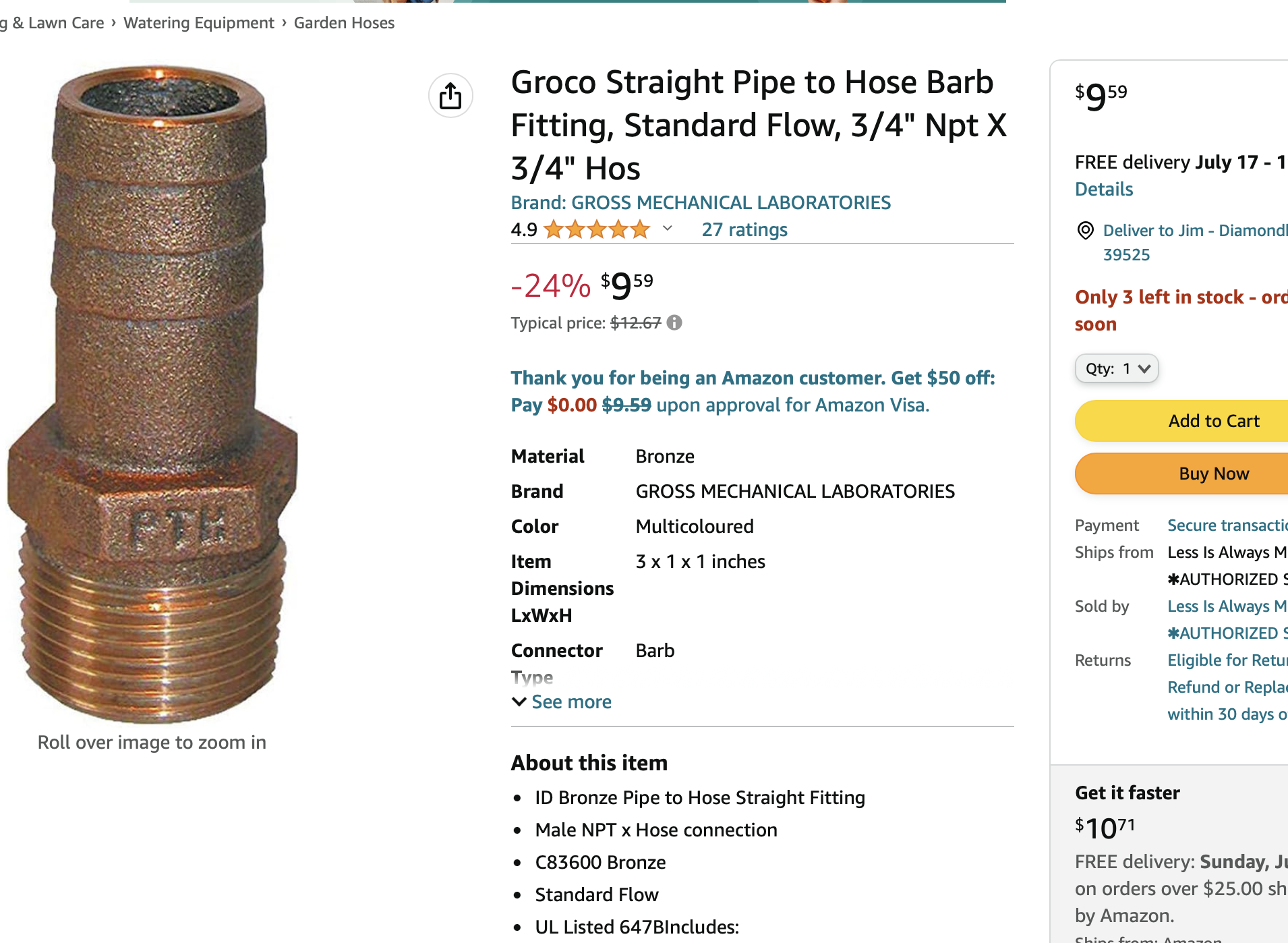Open the Qty quantity dropdown
This screenshot has width=1288, height=943.
tap(1116, 369)
